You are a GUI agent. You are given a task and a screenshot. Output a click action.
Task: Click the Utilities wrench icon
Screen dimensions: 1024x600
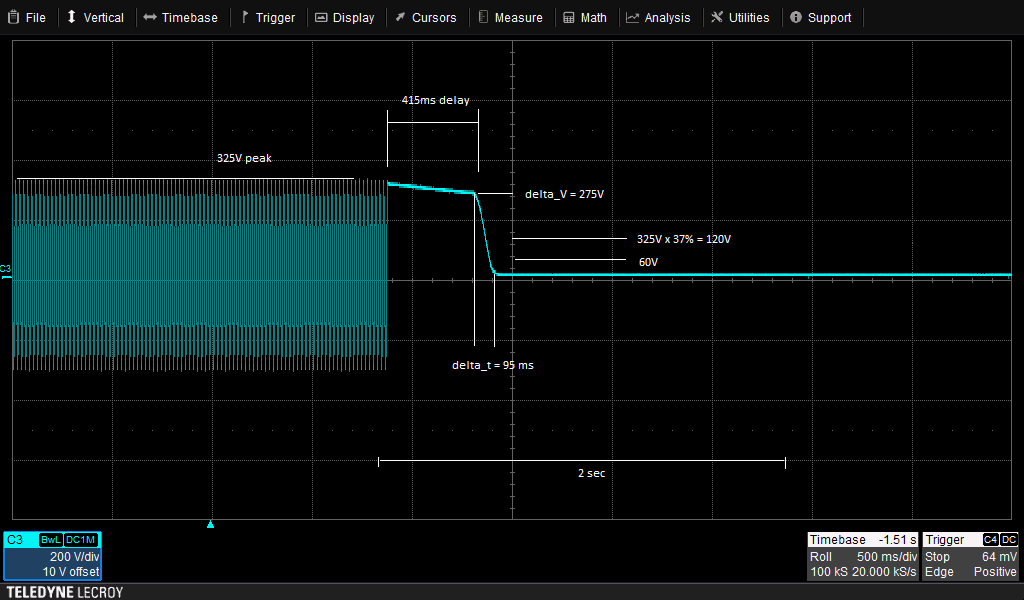[716, 17]
